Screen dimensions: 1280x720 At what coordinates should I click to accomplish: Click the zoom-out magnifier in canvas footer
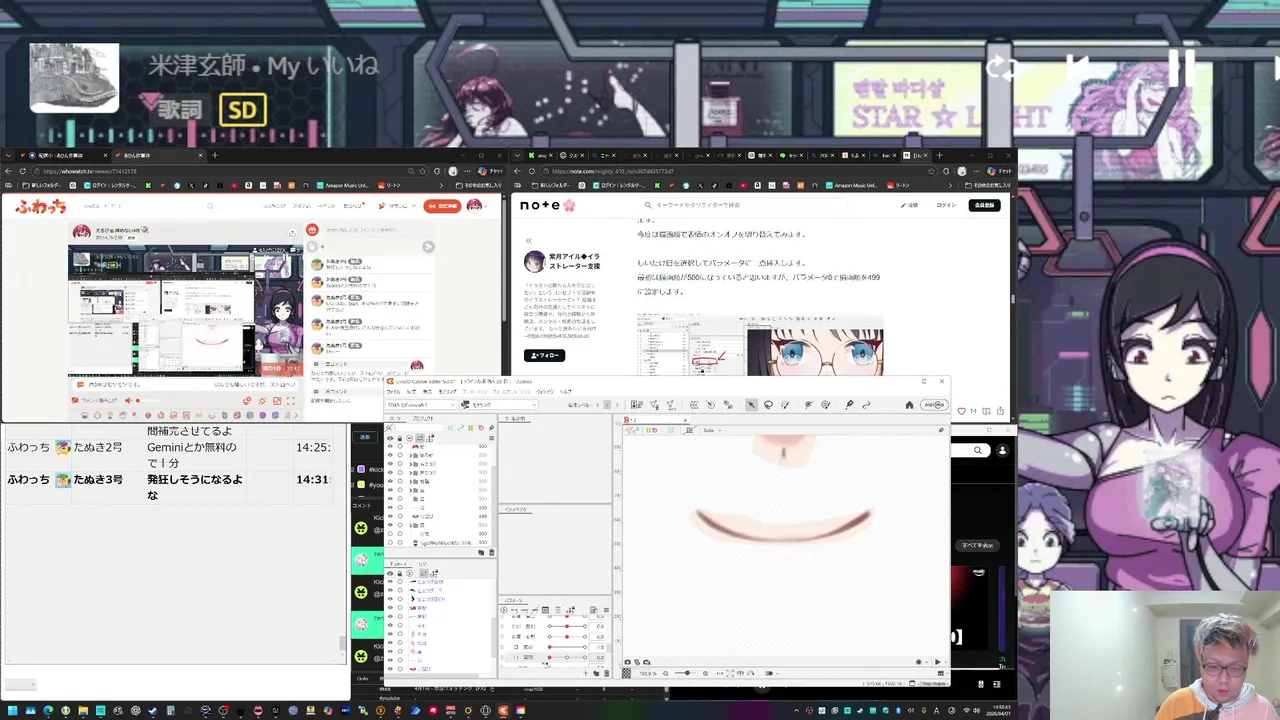(666, 673)
